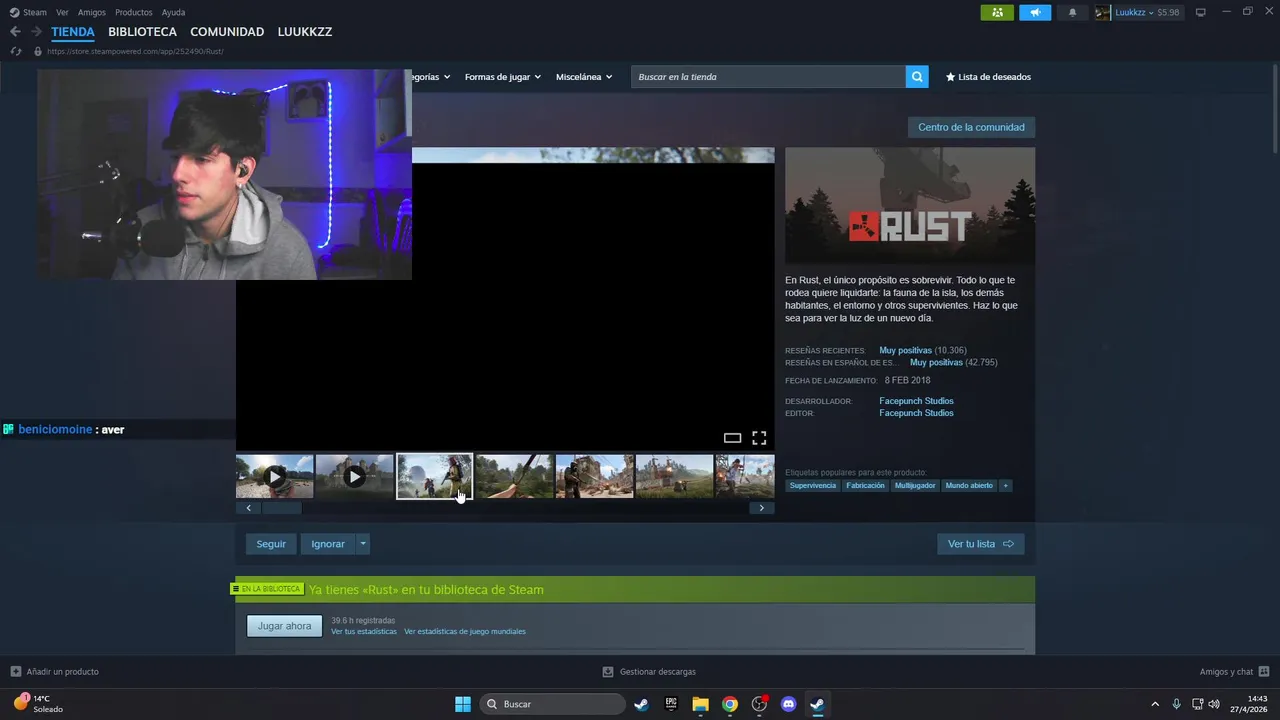Click the Seguir button
Viewport: 1280px width, 720px height.
tap(271, 544)
